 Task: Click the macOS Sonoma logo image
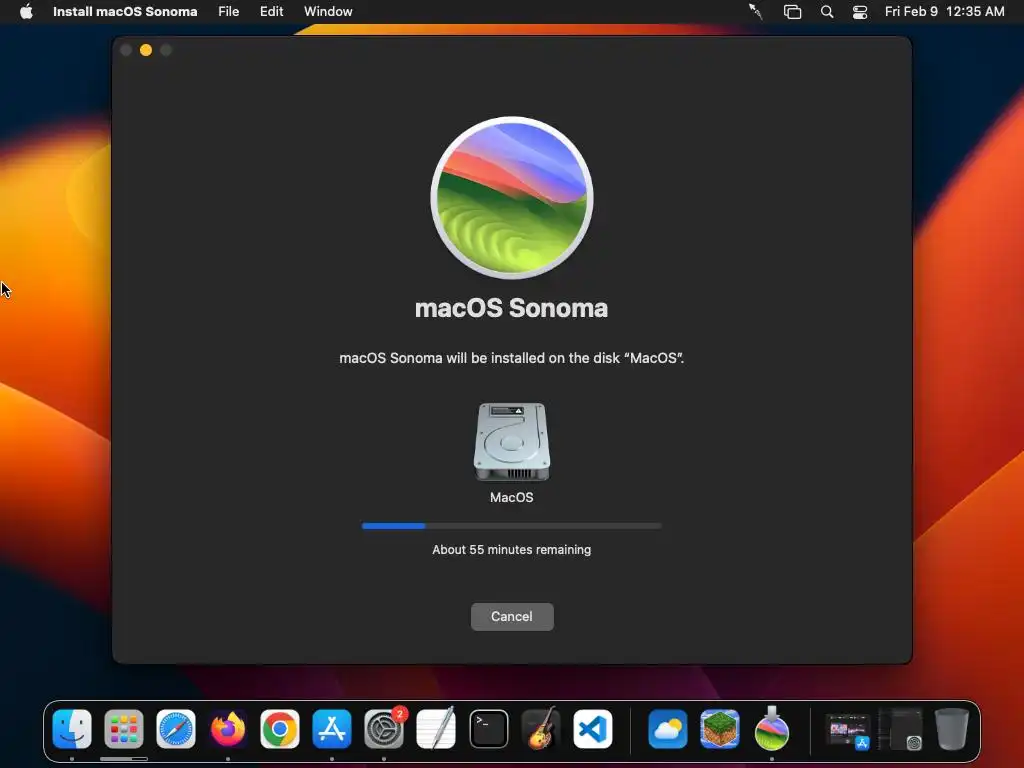(512, 197)
